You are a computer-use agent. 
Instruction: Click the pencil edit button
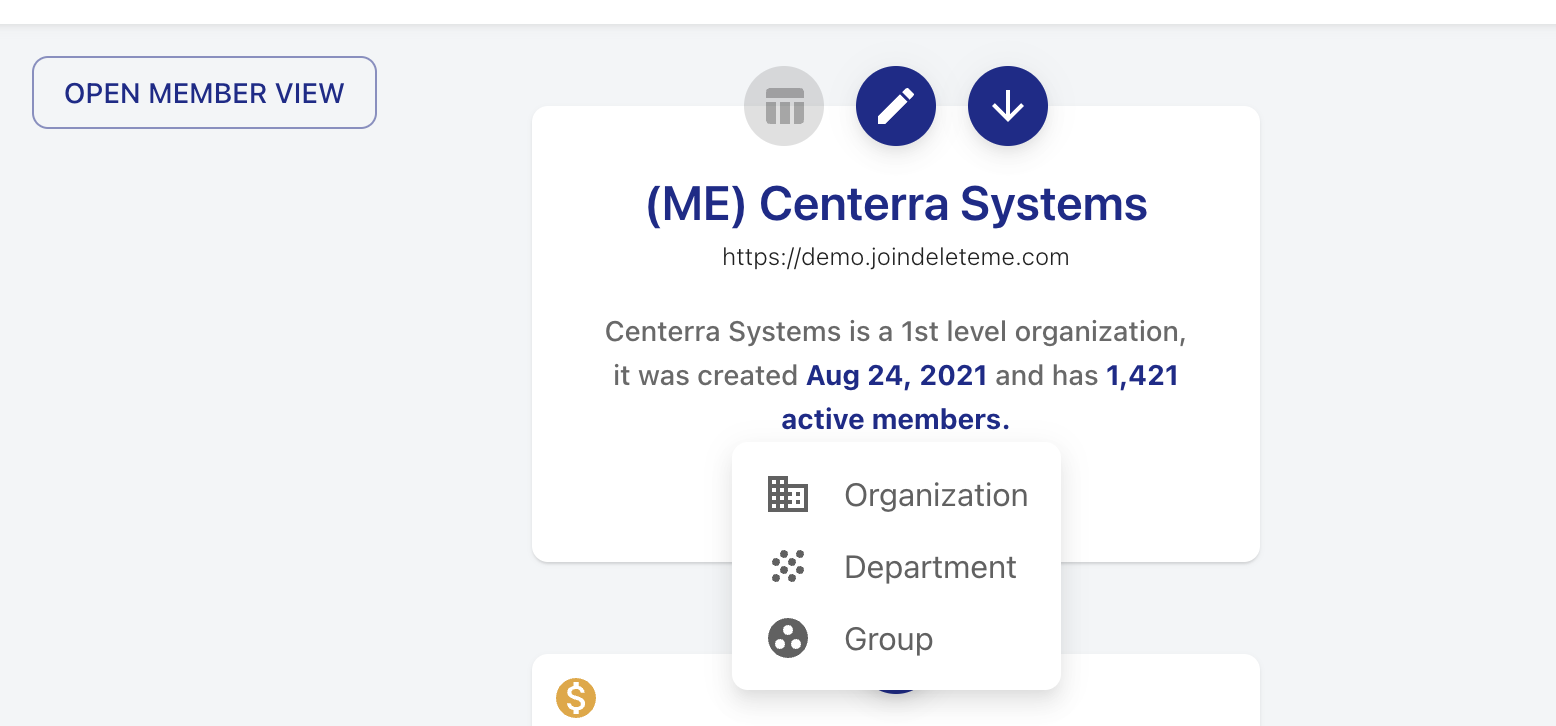(896, 106)
